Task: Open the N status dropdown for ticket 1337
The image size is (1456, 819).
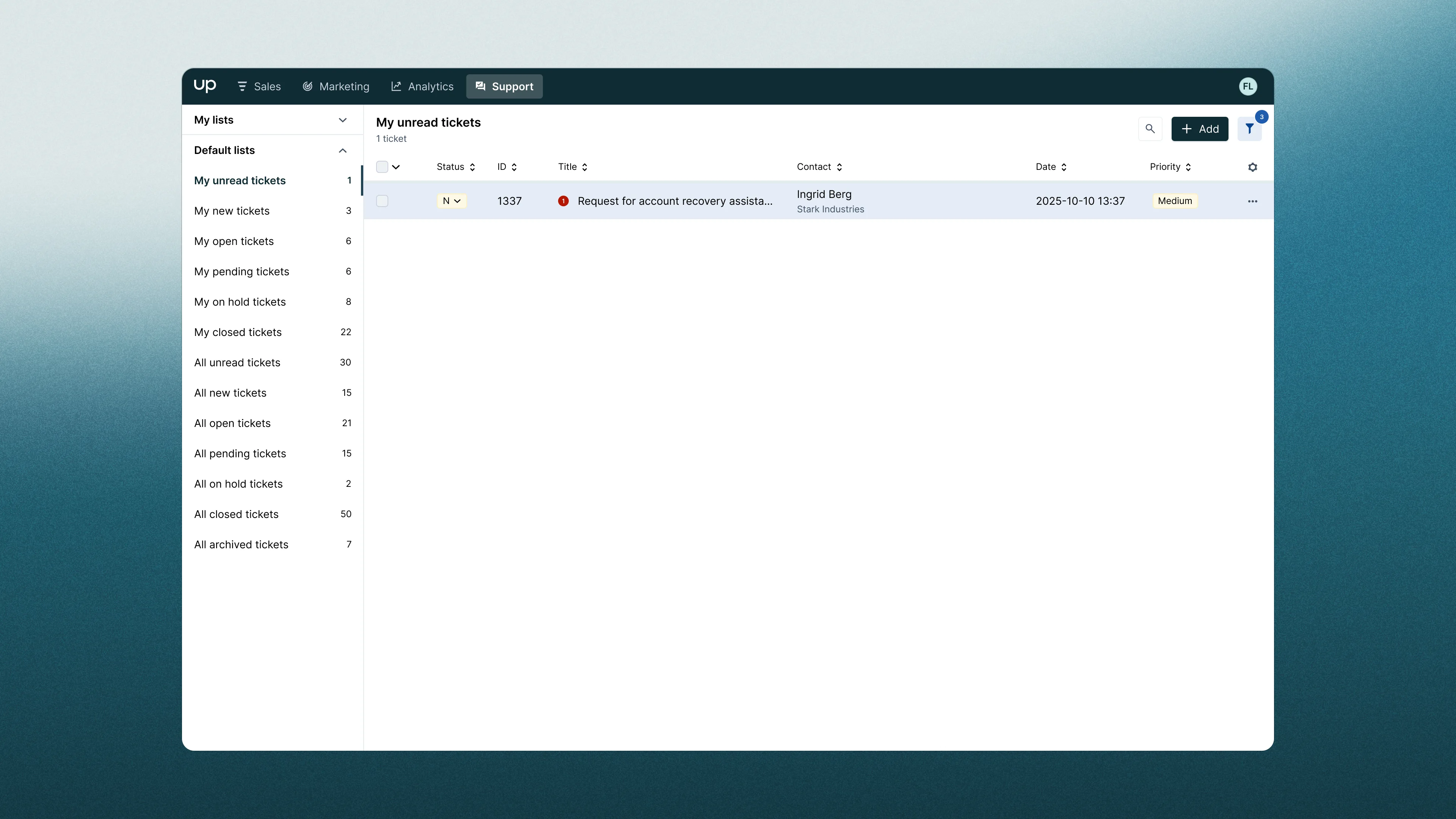Action: click(x=452, y=201)
